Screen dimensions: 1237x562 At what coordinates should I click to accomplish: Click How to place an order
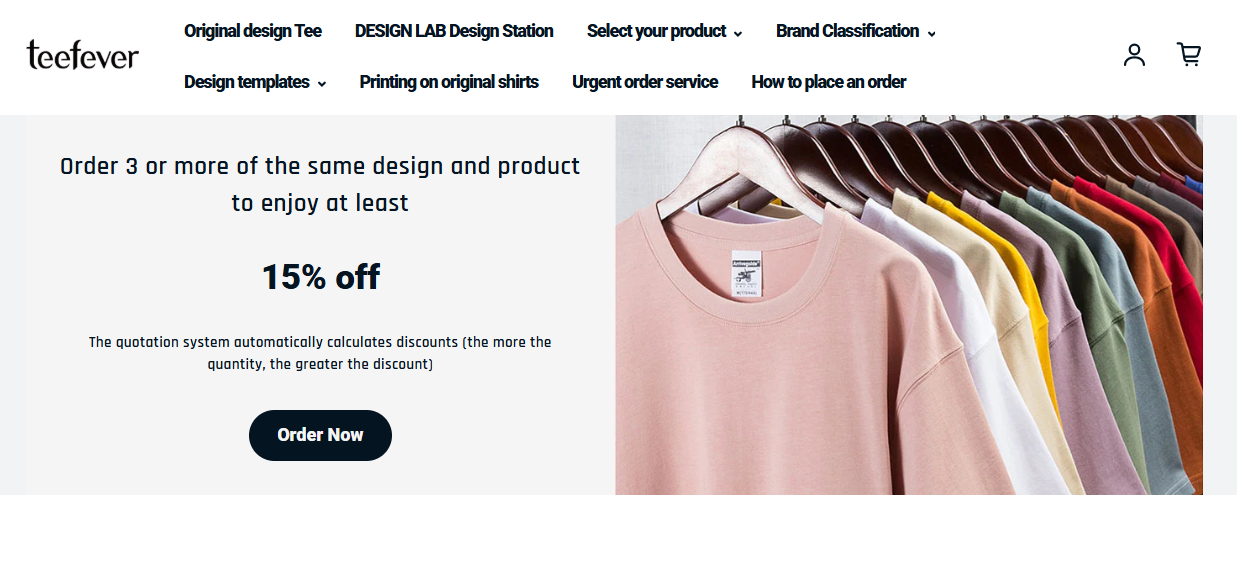(828, 82)
